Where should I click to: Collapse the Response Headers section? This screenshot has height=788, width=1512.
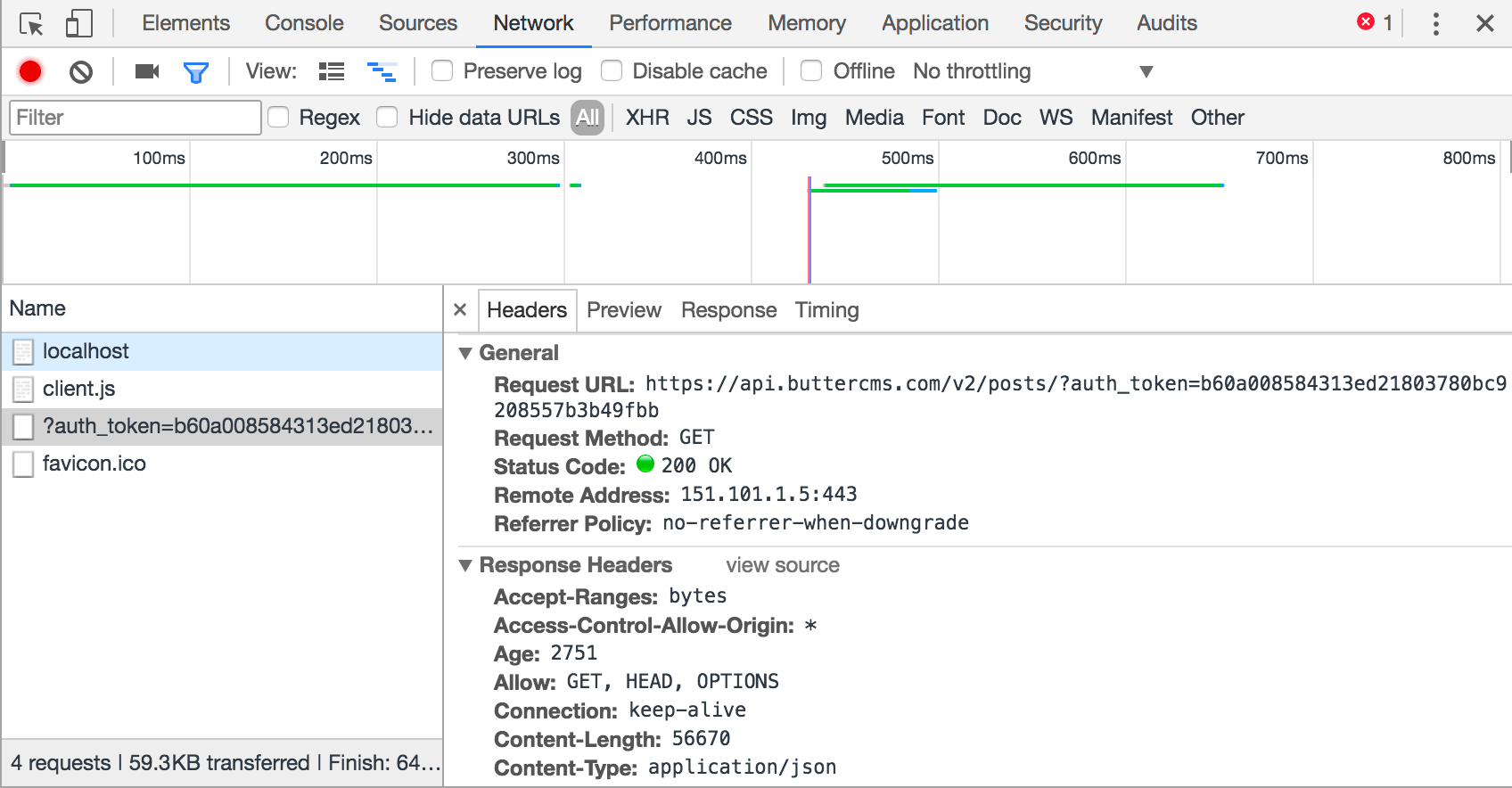465,565
